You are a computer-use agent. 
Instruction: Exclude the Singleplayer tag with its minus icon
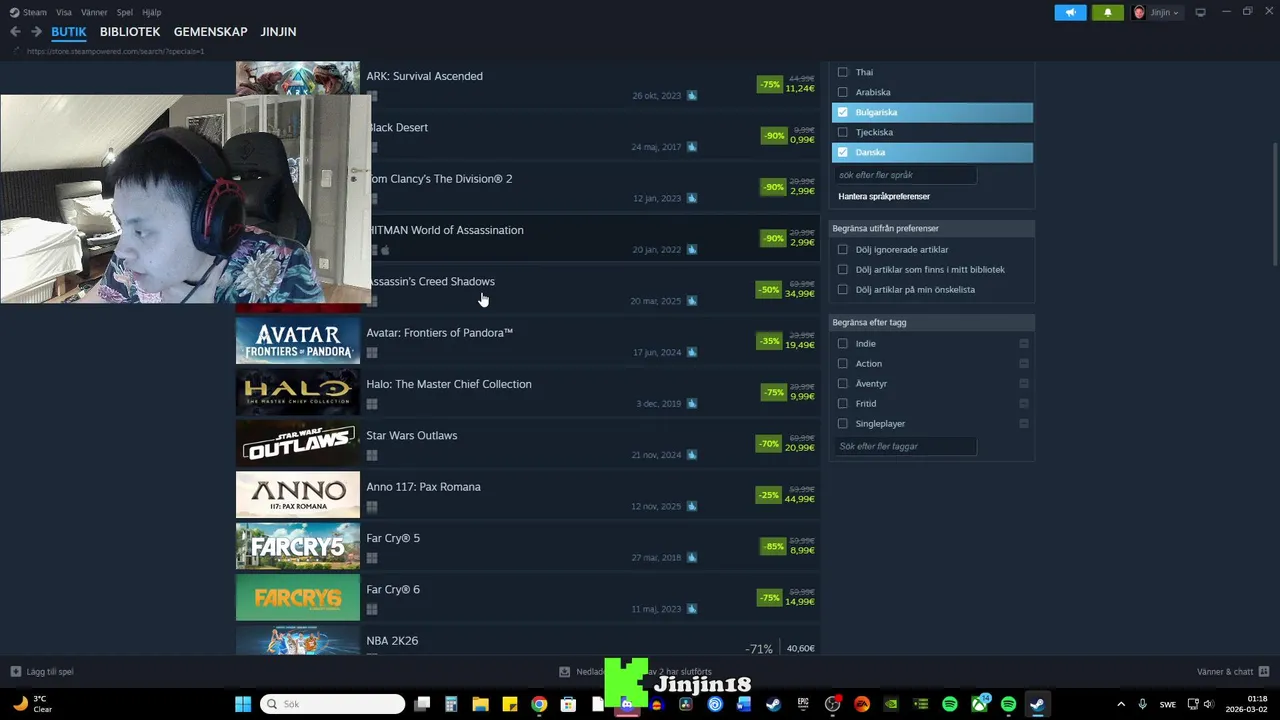point(1024,424)
